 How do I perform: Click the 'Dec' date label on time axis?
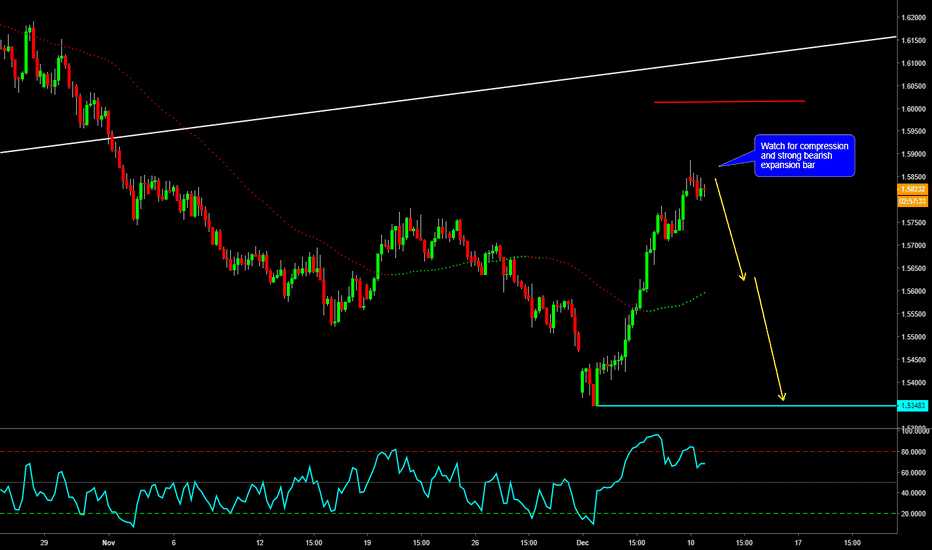coord(582,542)
